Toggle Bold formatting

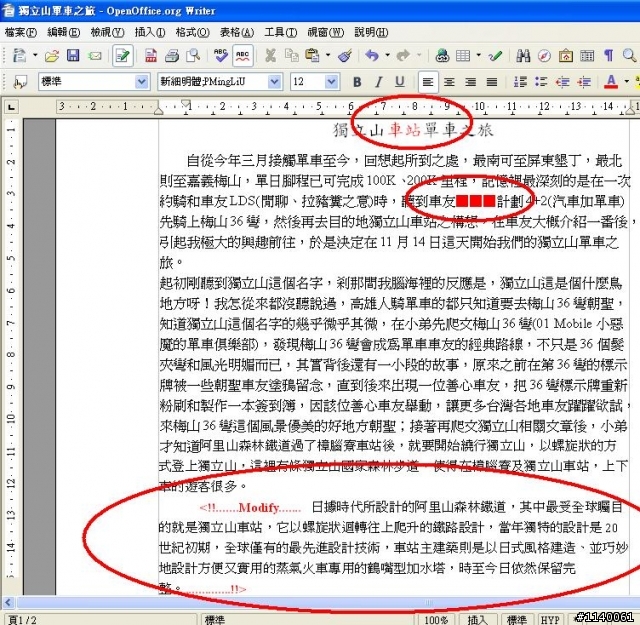coord(357,82)
